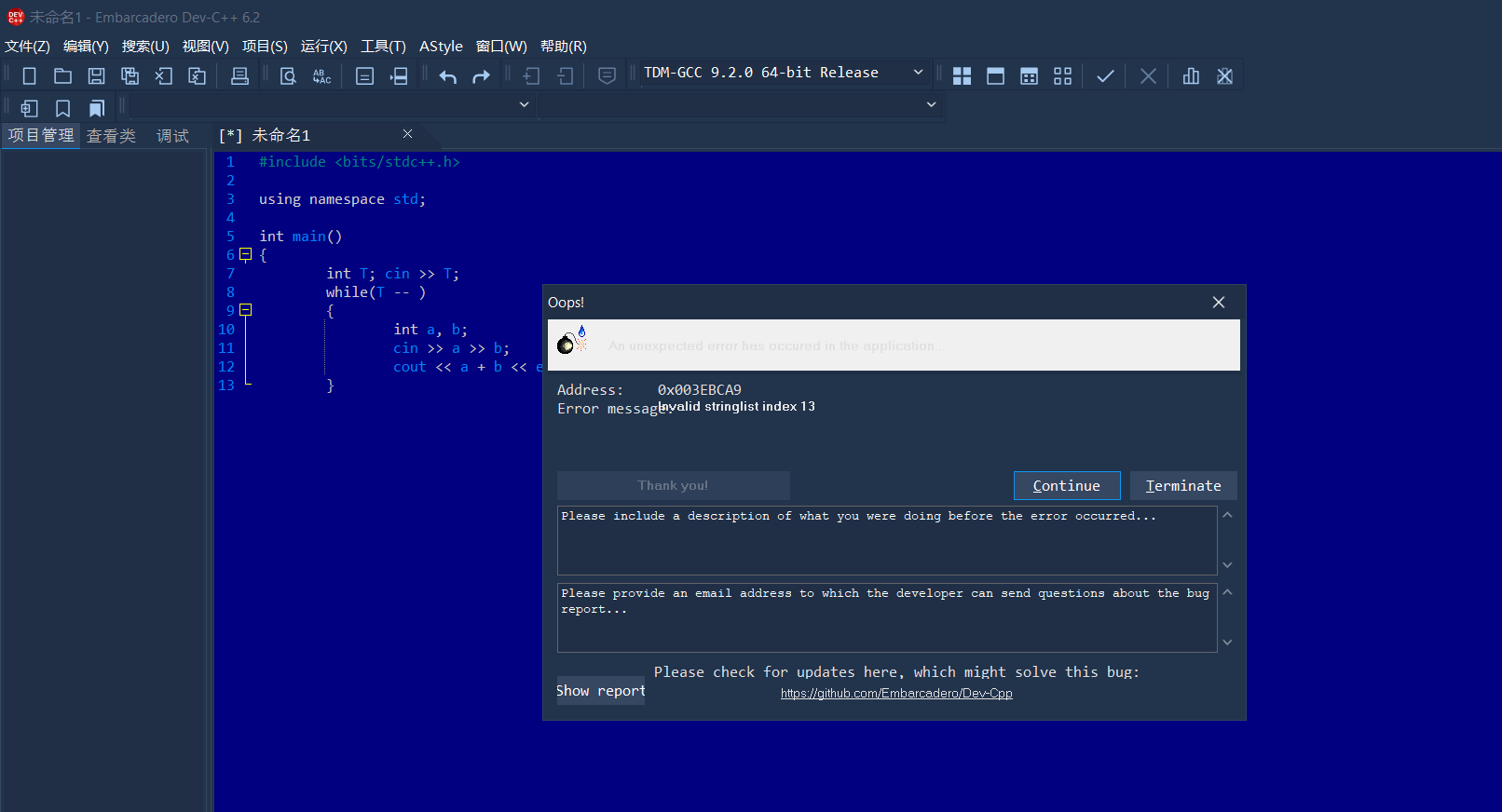
Task: Click description box scroll-up arrow
Action: coord(1228,515)
